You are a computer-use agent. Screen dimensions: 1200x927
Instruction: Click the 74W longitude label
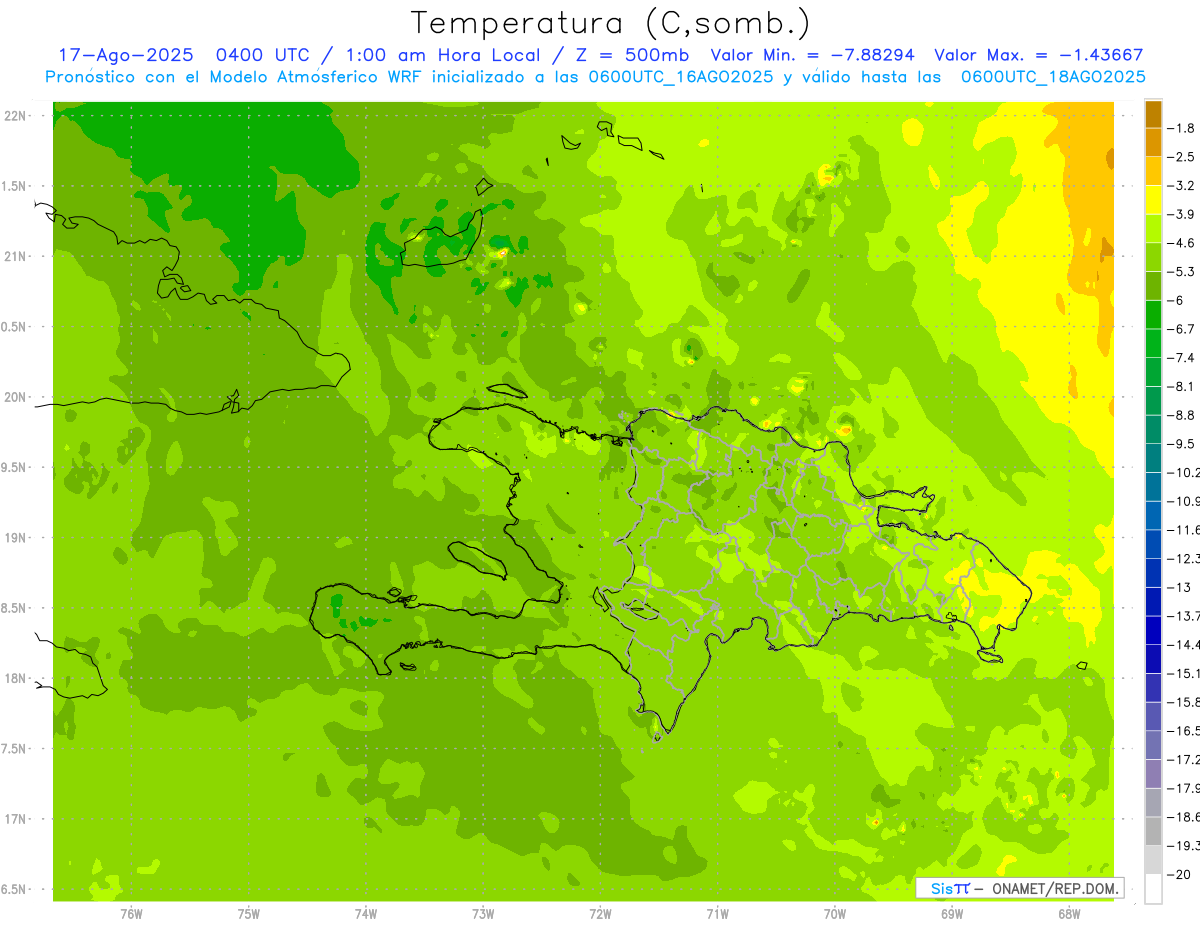365,913
